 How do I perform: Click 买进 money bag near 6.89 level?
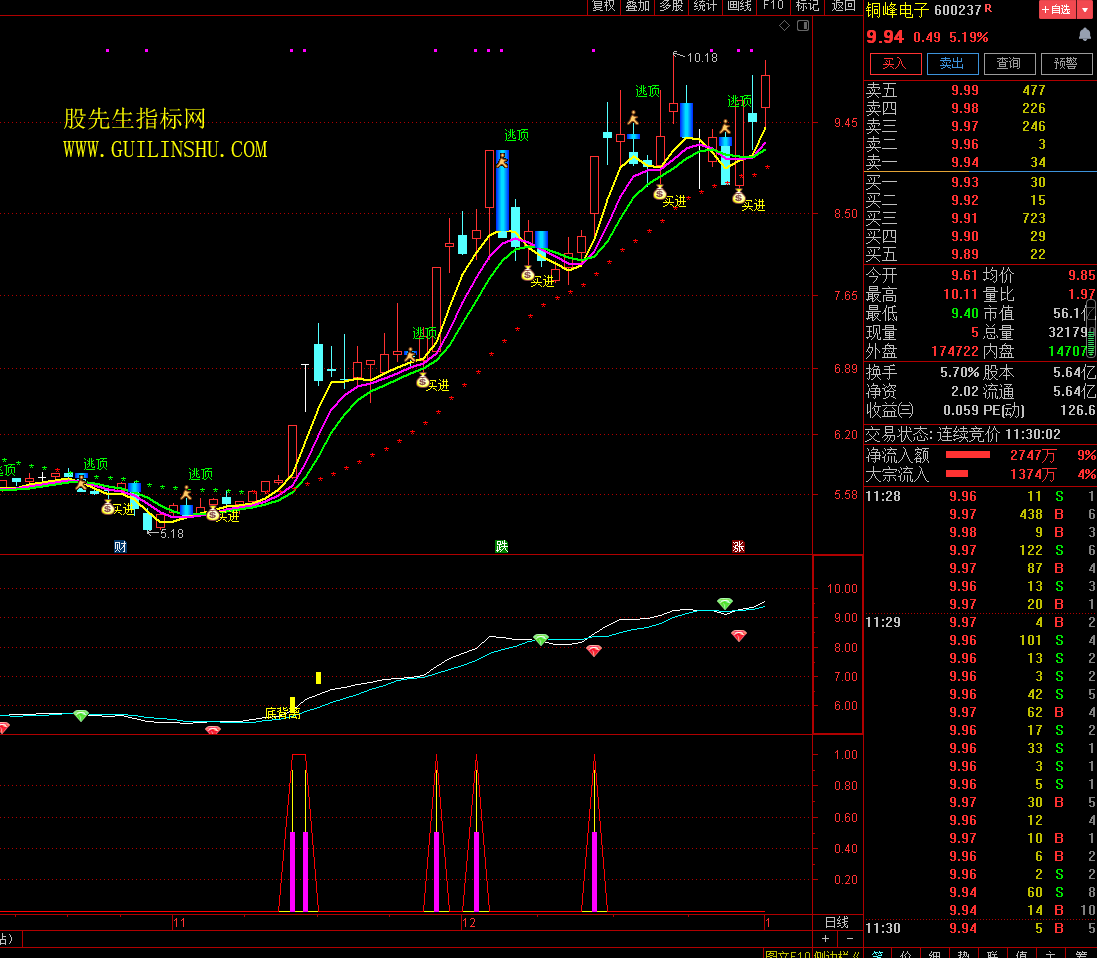[x=423, y=381]
